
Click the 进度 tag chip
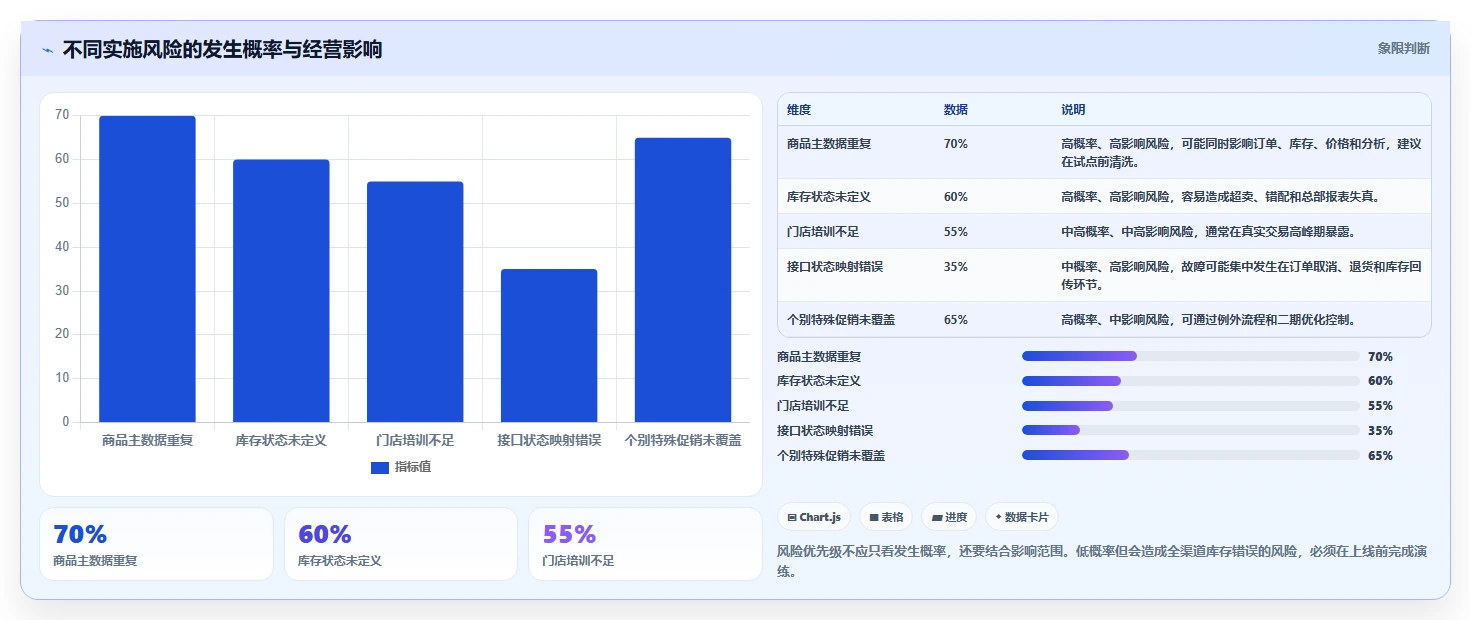[x=949, y=517]
